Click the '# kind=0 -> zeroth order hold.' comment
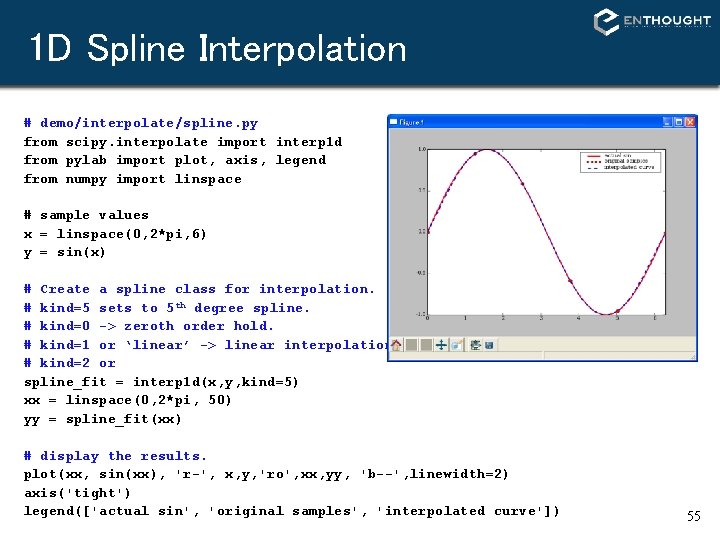The width and height of the screenshot is (720, 540). (x=149, y=326)
